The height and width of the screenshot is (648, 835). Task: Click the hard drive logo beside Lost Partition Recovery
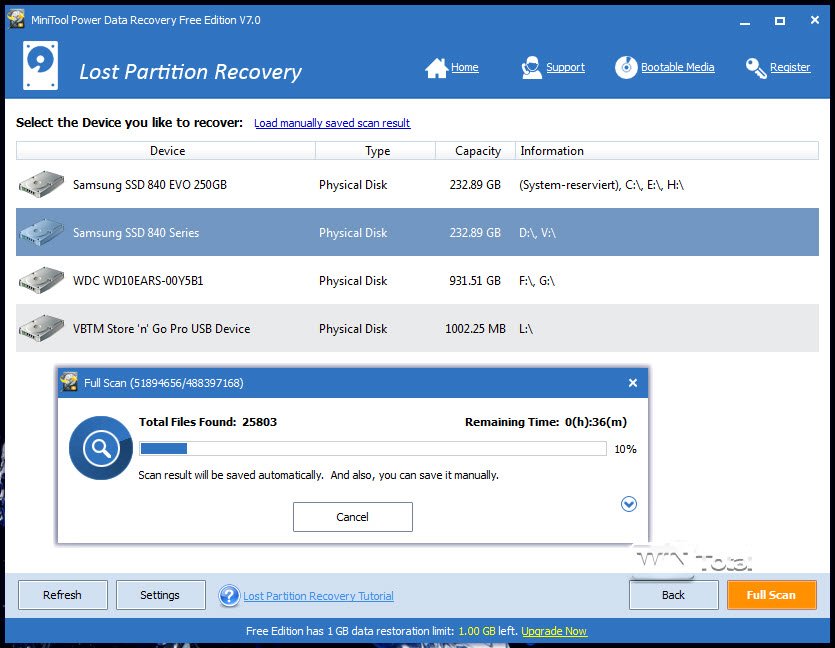40,65
